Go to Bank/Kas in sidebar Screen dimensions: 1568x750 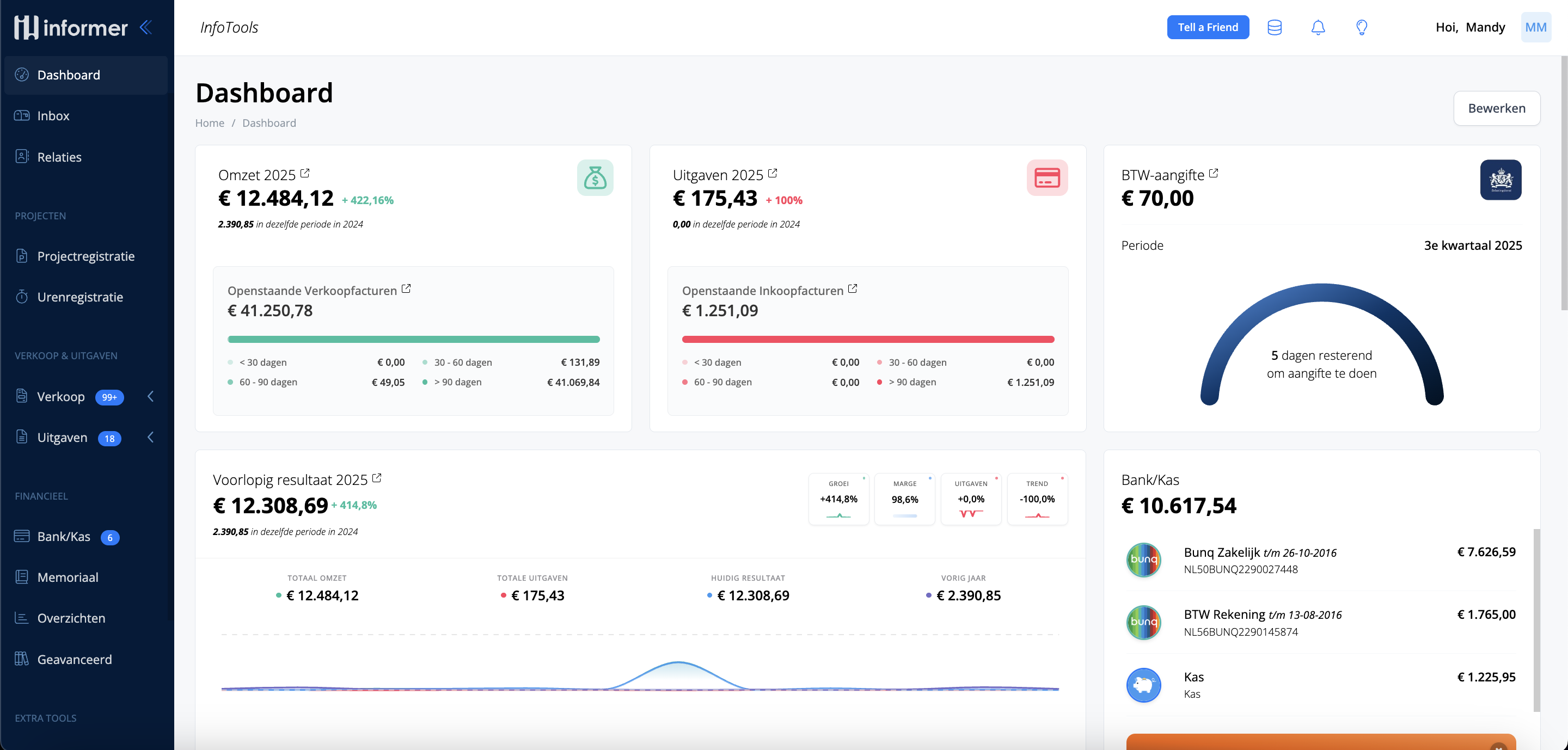pos(63,537)
